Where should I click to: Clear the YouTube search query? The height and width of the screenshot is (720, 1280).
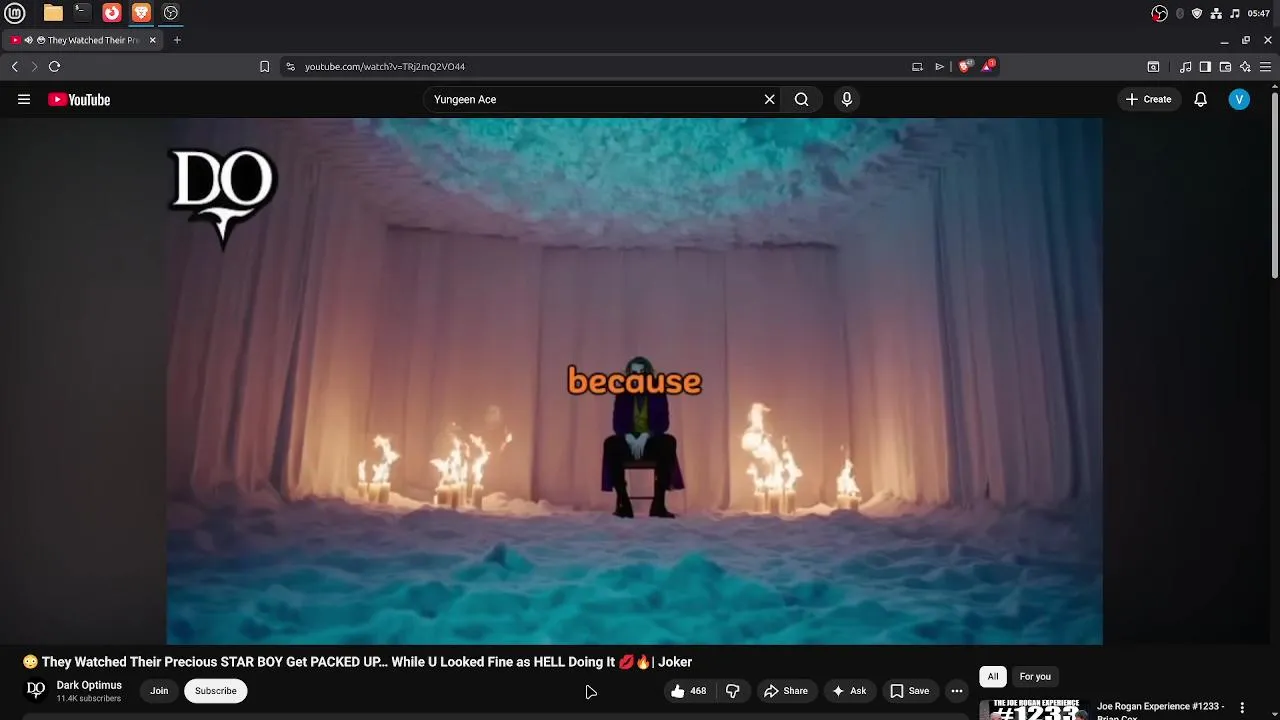click(x=769, y=99)
